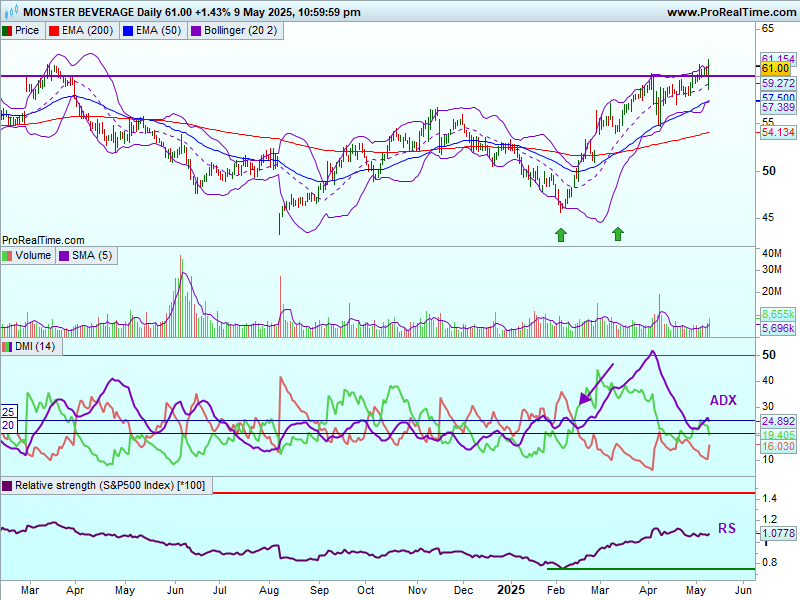Click the purple diagonal arrow in DMI panel
The width and height of the screenshot is (800, 600).
pyautogui.click(x=596, y=385)
